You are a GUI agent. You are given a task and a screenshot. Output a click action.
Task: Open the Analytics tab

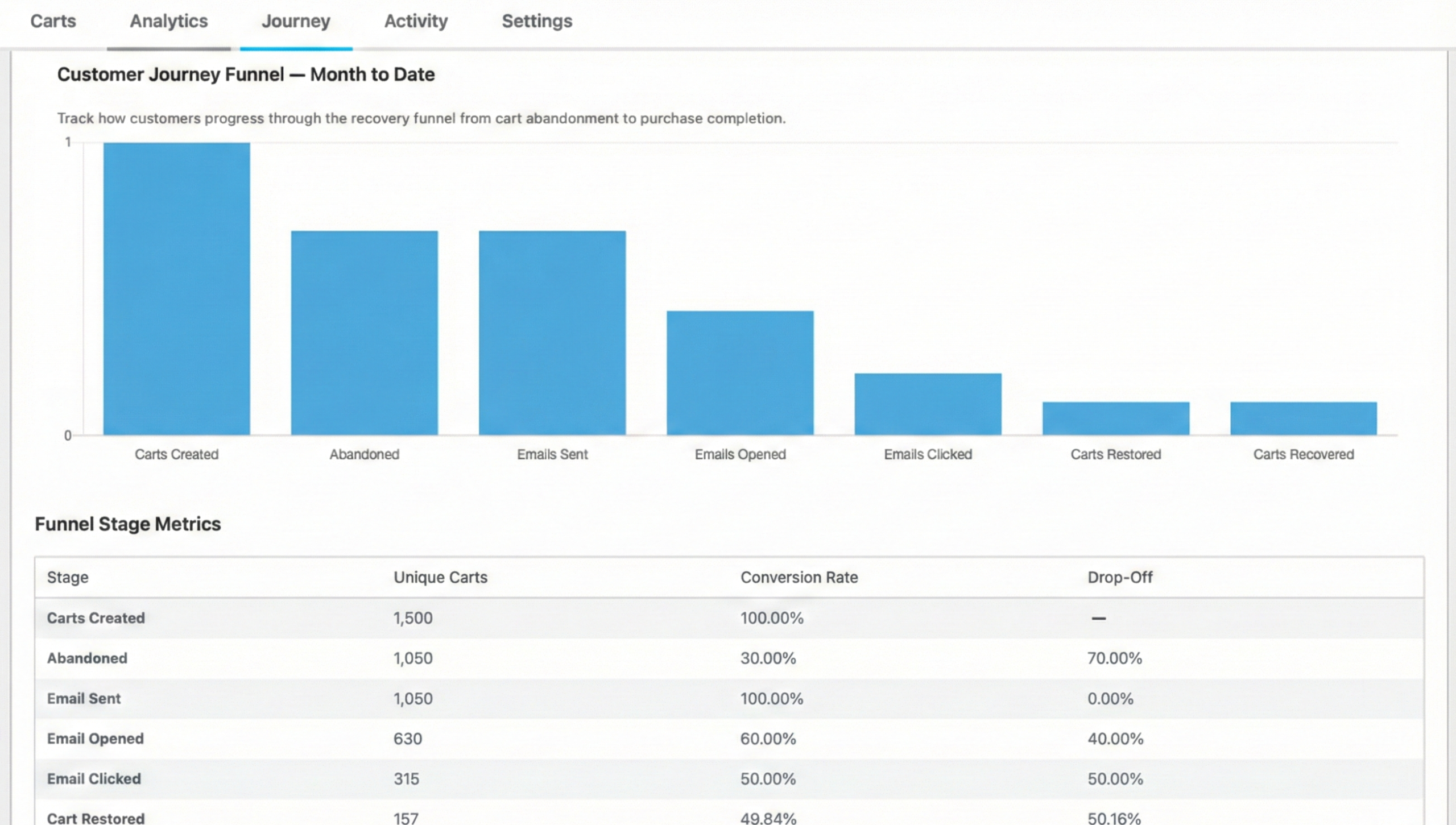(x=168, y=21)
